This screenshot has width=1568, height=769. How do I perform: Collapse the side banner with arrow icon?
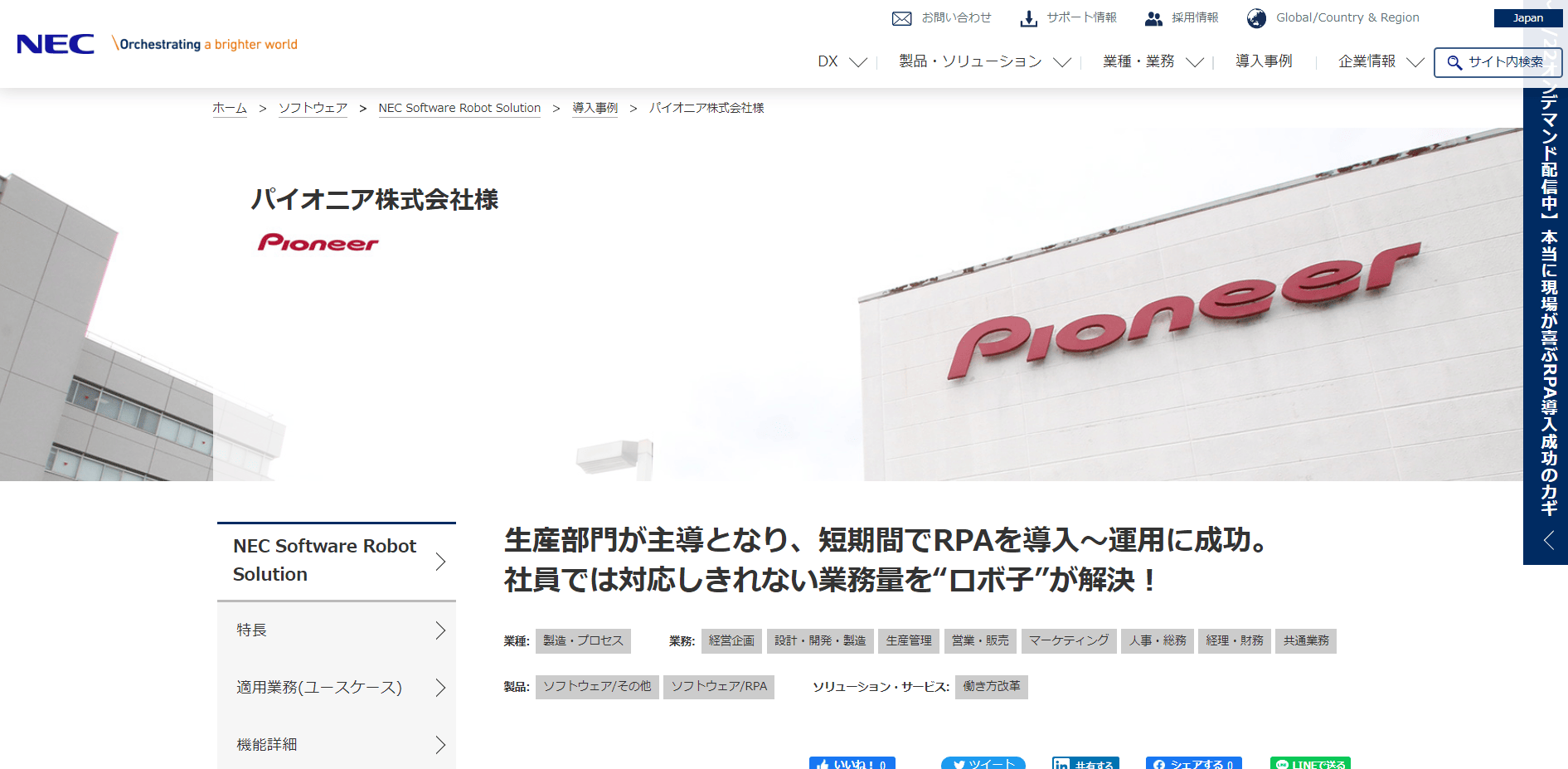pyautogui.click(x=1548, y=541)
